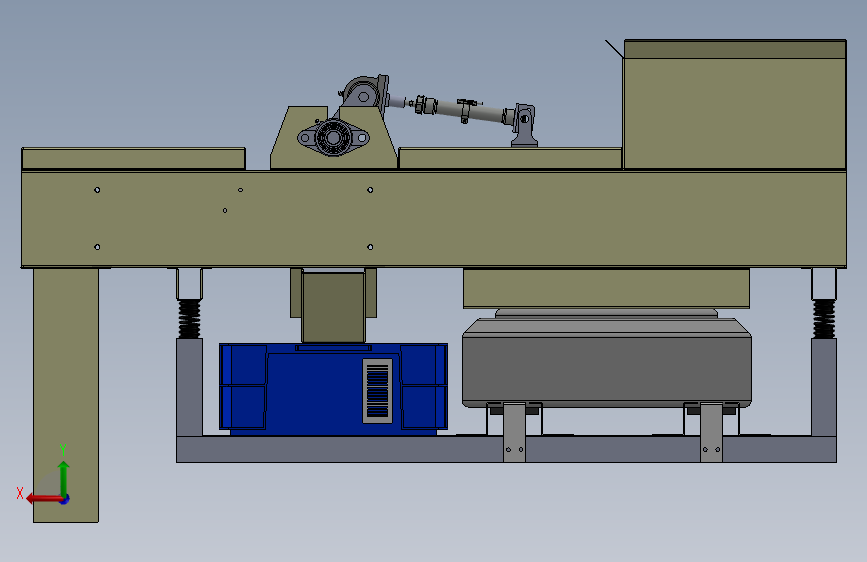Click the green Y axis label
The height and width of the screenshot is (562, 867).
pyautogui.click(x=63, y=449)
